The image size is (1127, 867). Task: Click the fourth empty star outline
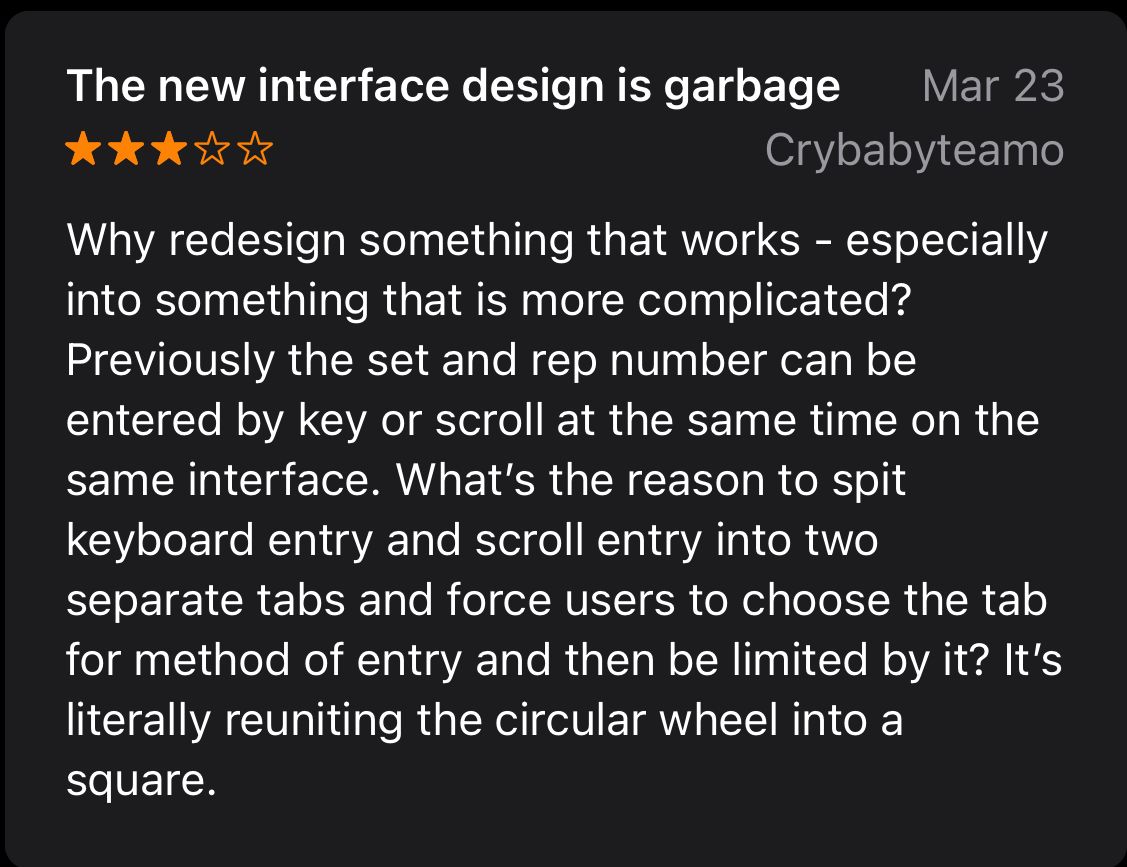coord(213,149)
